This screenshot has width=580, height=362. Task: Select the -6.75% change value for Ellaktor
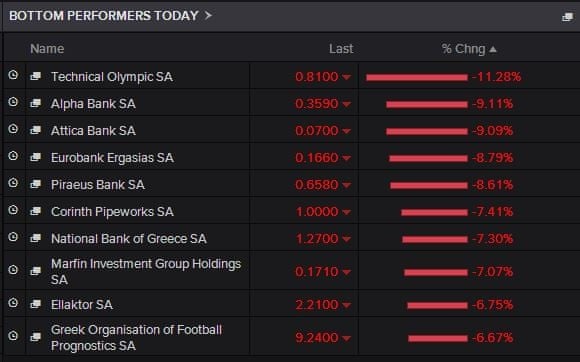pyautogui.click(x=492, y=305)
